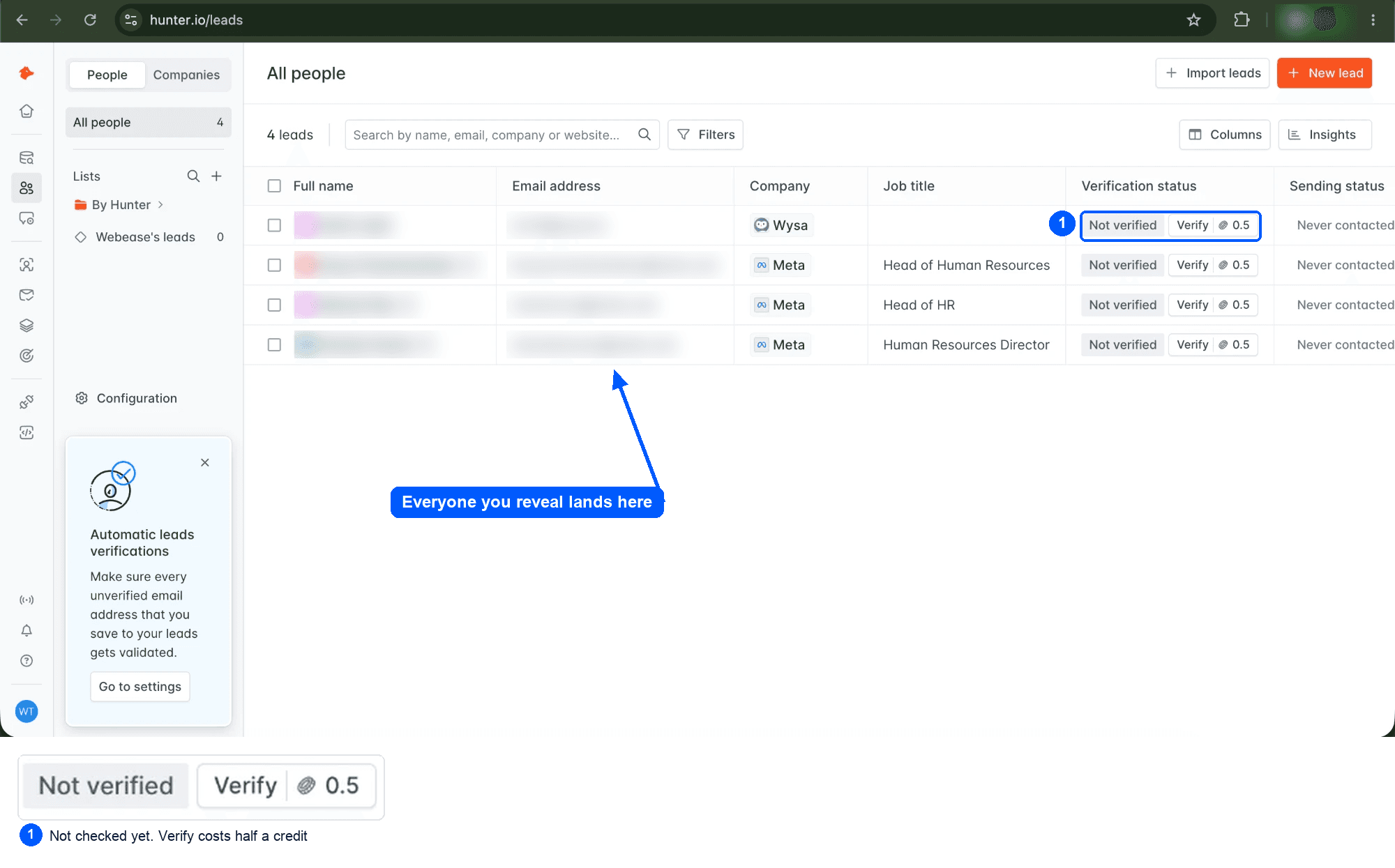Bookmark this page with star icon
This screenshot has width=1395, height=868.
[1193, 20]
